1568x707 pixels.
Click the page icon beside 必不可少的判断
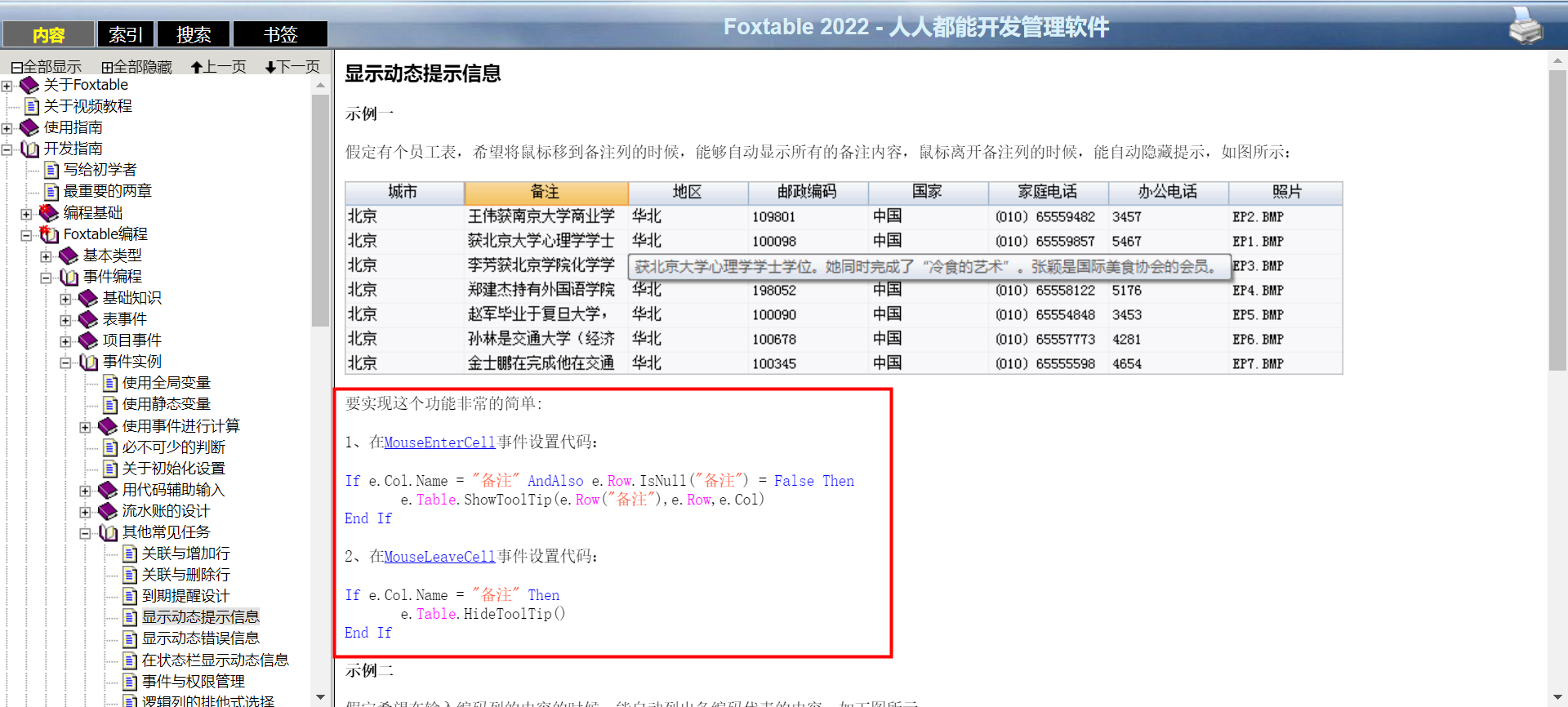[x=110, y=447]
